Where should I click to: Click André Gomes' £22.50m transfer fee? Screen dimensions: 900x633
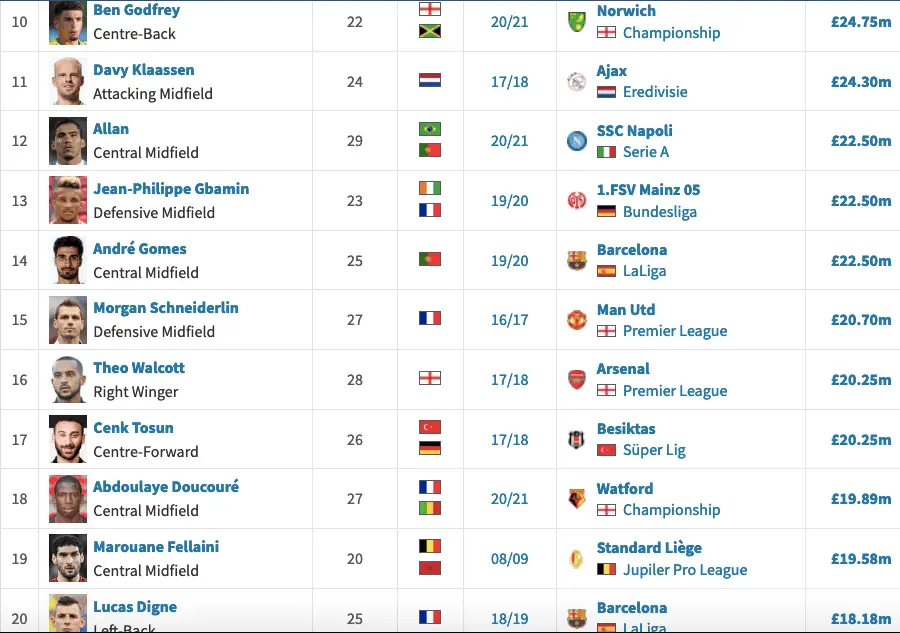pos(860,261)
